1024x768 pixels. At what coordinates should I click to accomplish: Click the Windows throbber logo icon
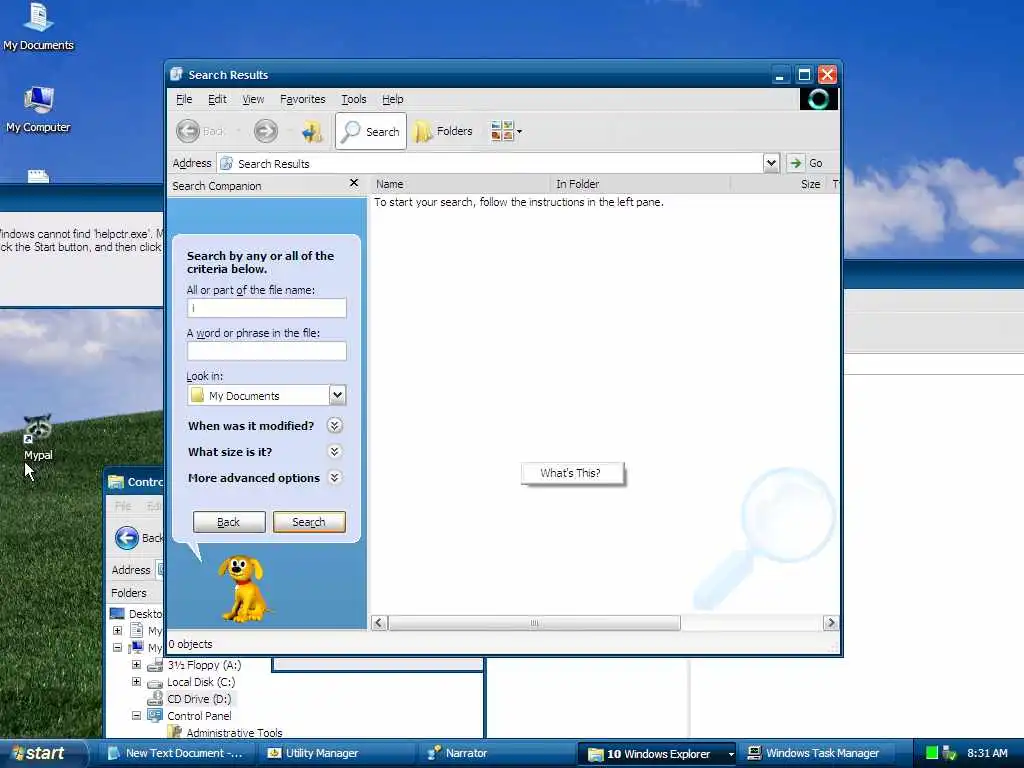818,99
